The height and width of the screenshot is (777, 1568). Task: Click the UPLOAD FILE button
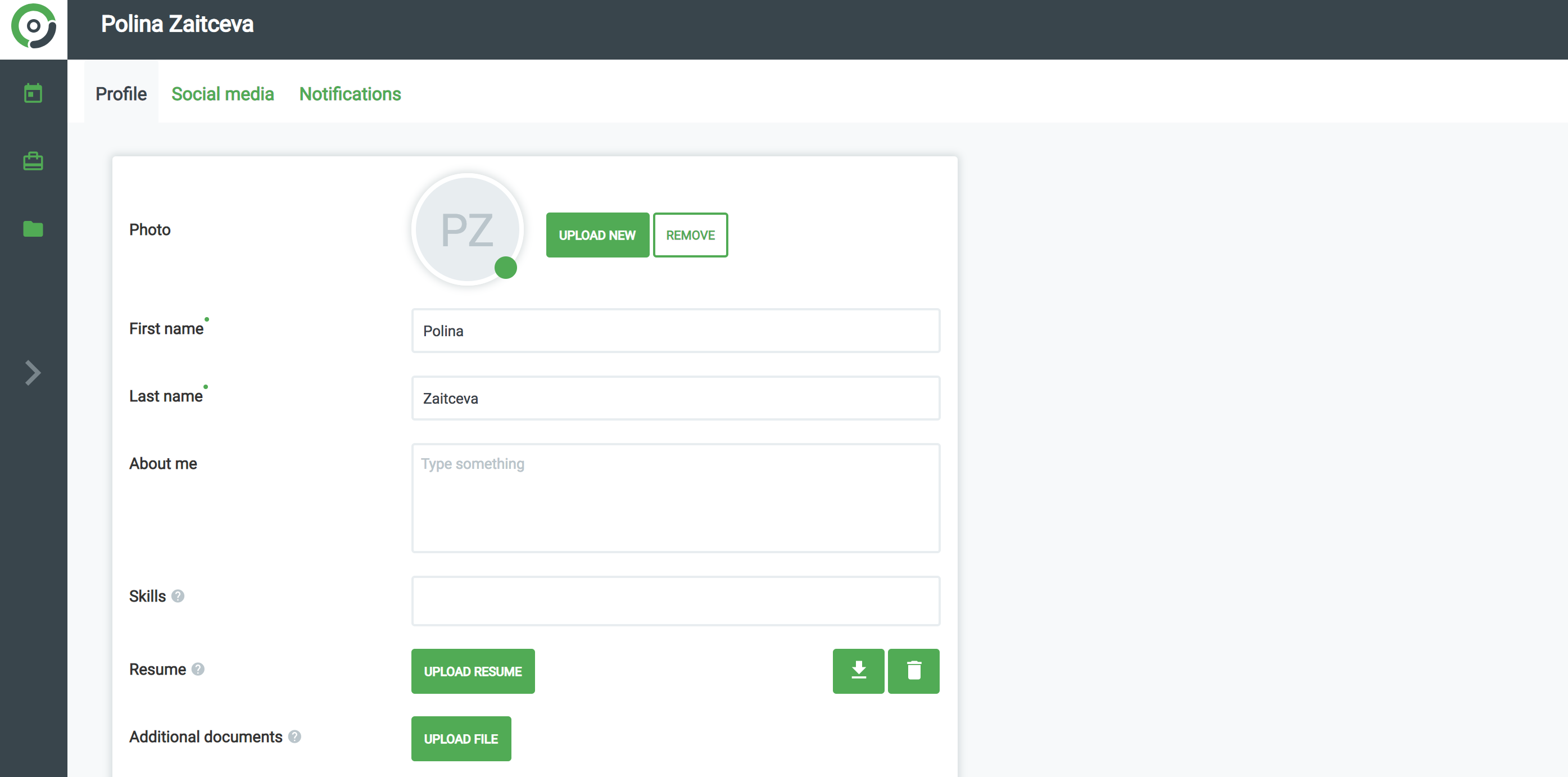(461, 739)
